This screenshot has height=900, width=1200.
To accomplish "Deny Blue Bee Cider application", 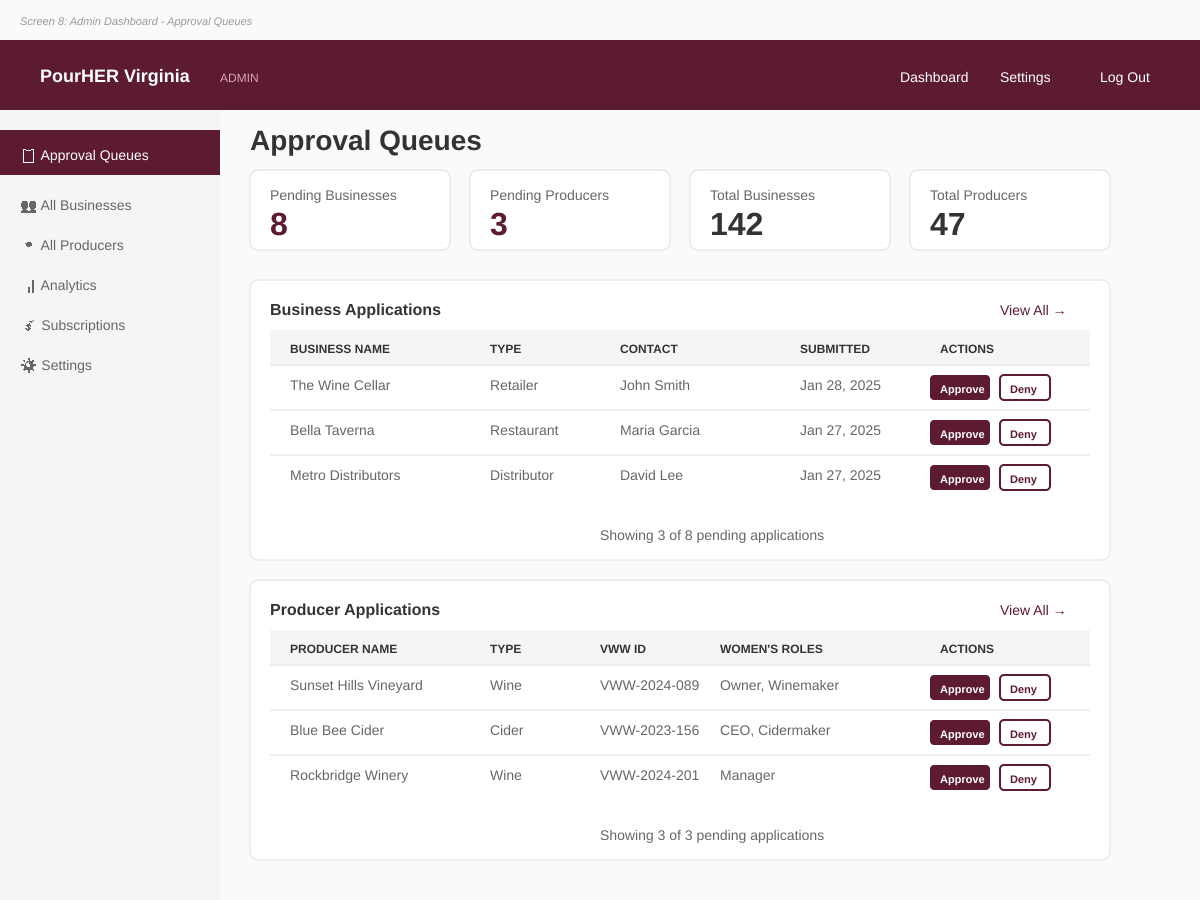I will pyautogui.click(x=1025, y=733).
